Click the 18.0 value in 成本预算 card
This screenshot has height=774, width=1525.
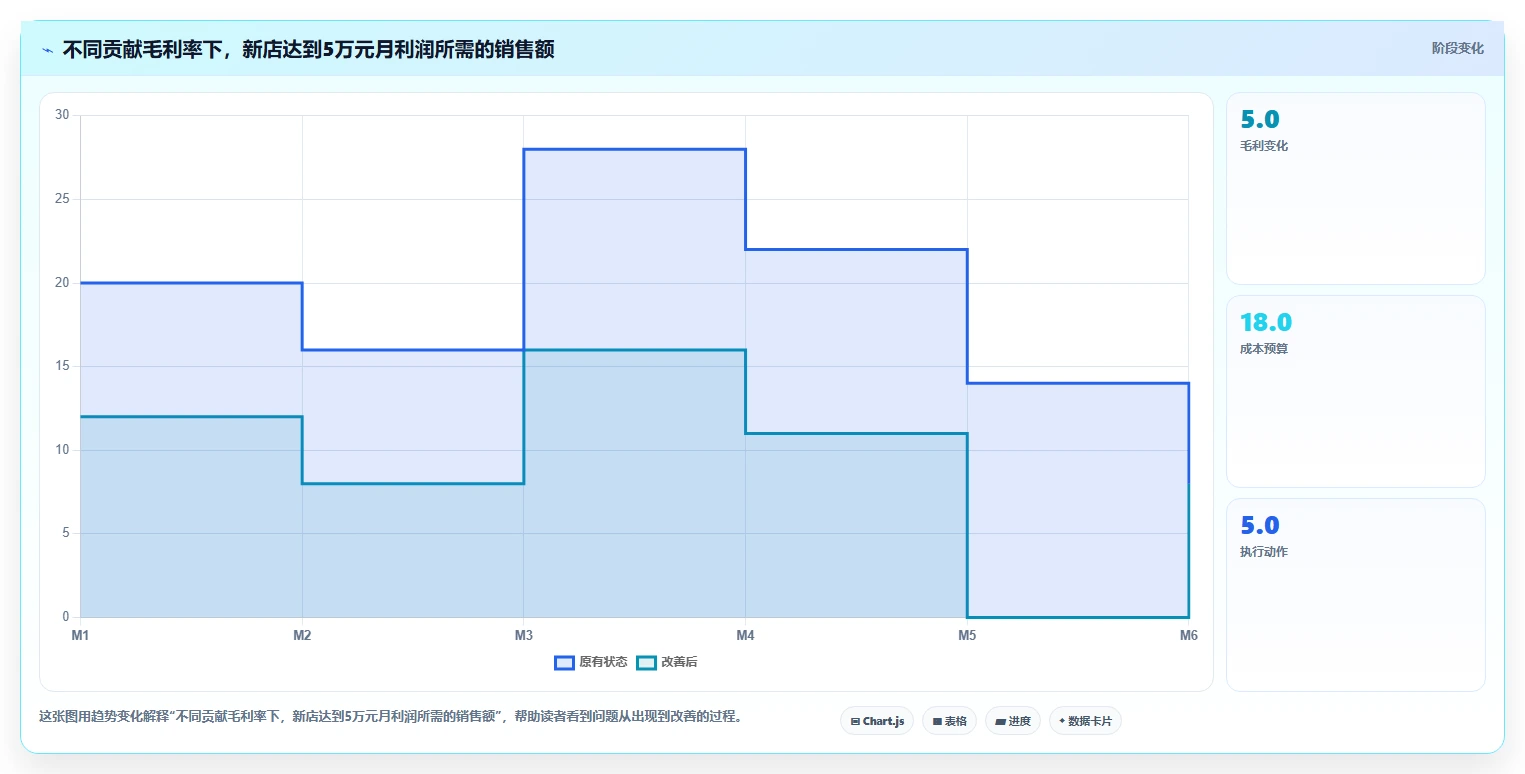pos(1266,322)
